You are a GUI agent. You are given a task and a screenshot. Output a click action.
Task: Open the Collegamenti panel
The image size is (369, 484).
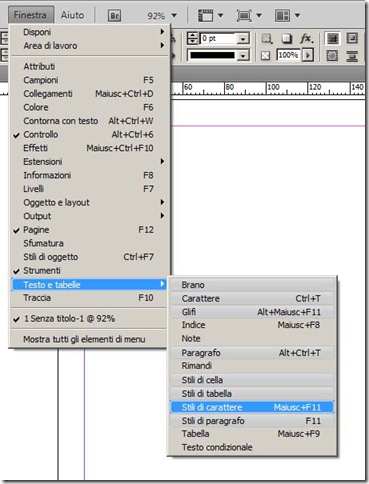89,94
